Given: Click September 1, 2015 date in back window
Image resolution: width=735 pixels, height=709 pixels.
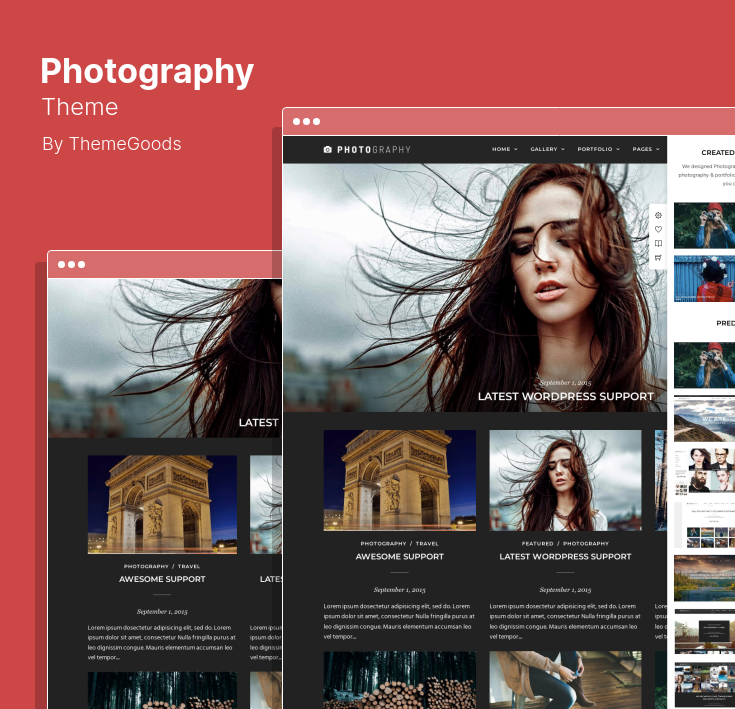Looking at the screenshot, I should pyautogui.click(x=162, y=612).
